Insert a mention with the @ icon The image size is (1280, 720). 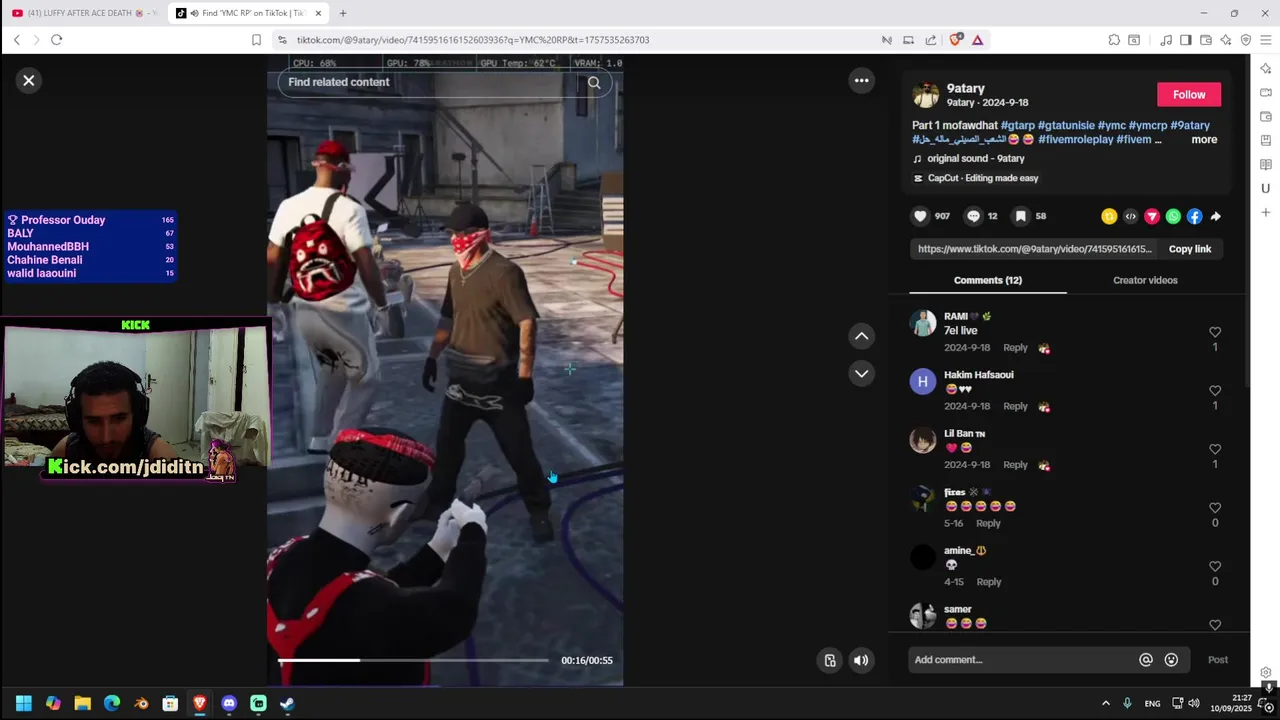pyautogui.click(x=1146, y=660)
